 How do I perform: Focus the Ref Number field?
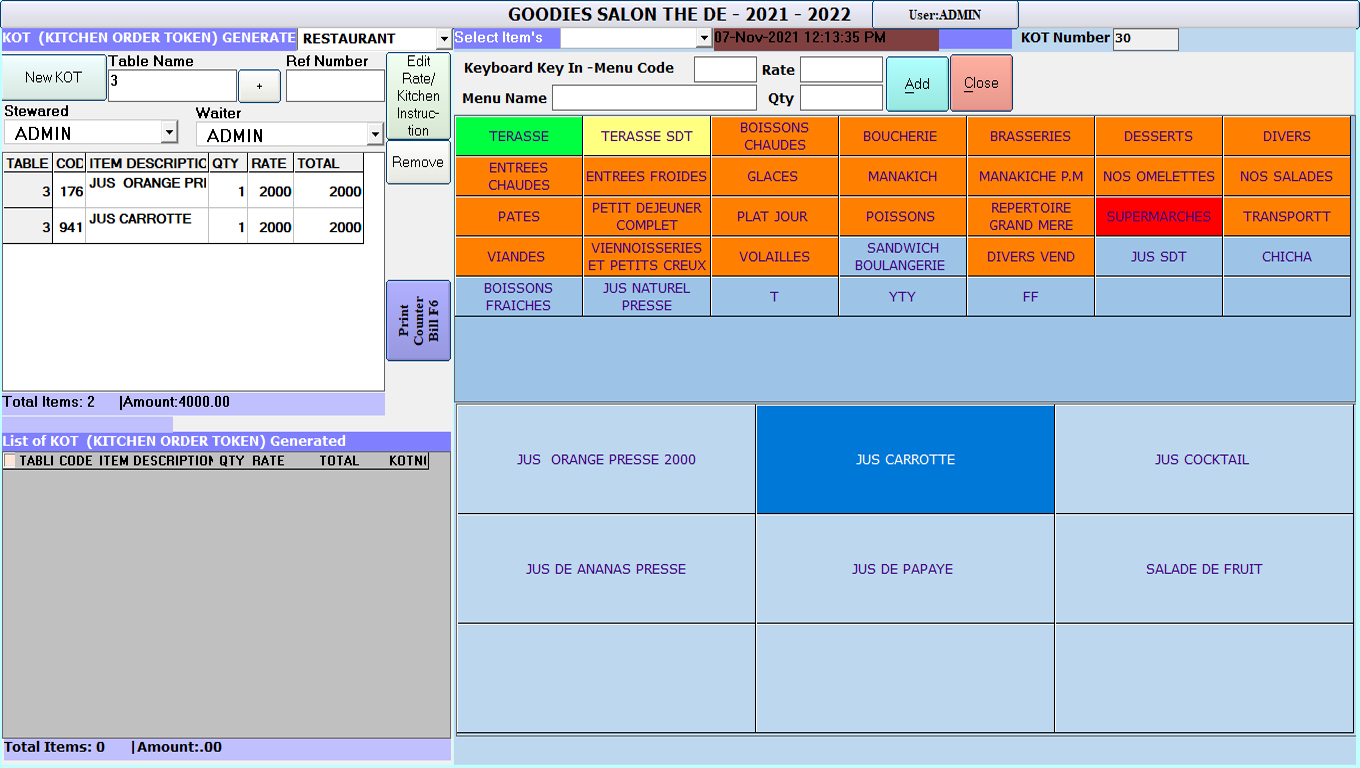(x=335, y=86)
